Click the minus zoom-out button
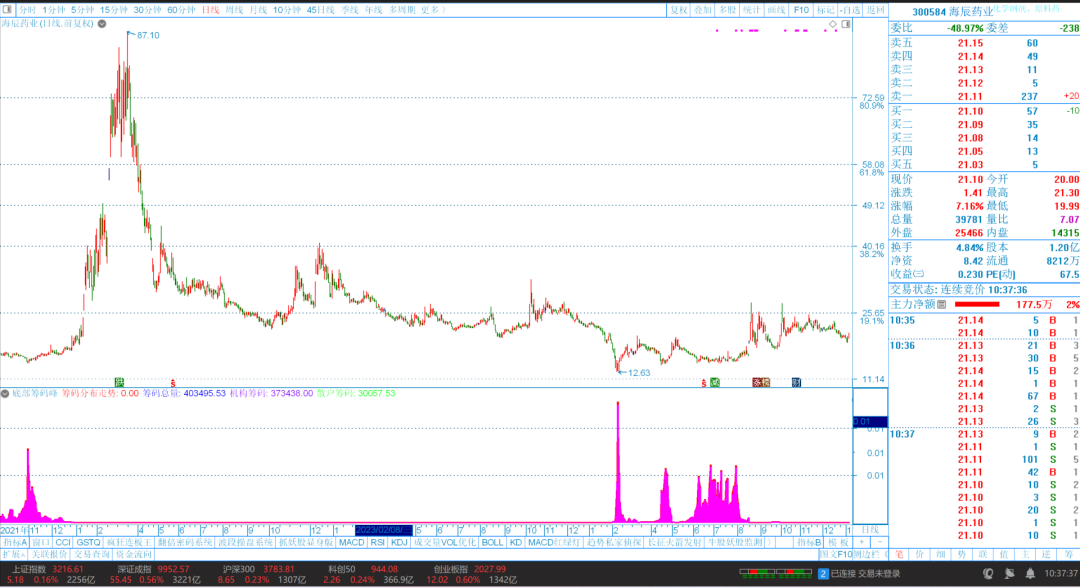This screenshot has height=588, width=1080. tap(879, 543)
